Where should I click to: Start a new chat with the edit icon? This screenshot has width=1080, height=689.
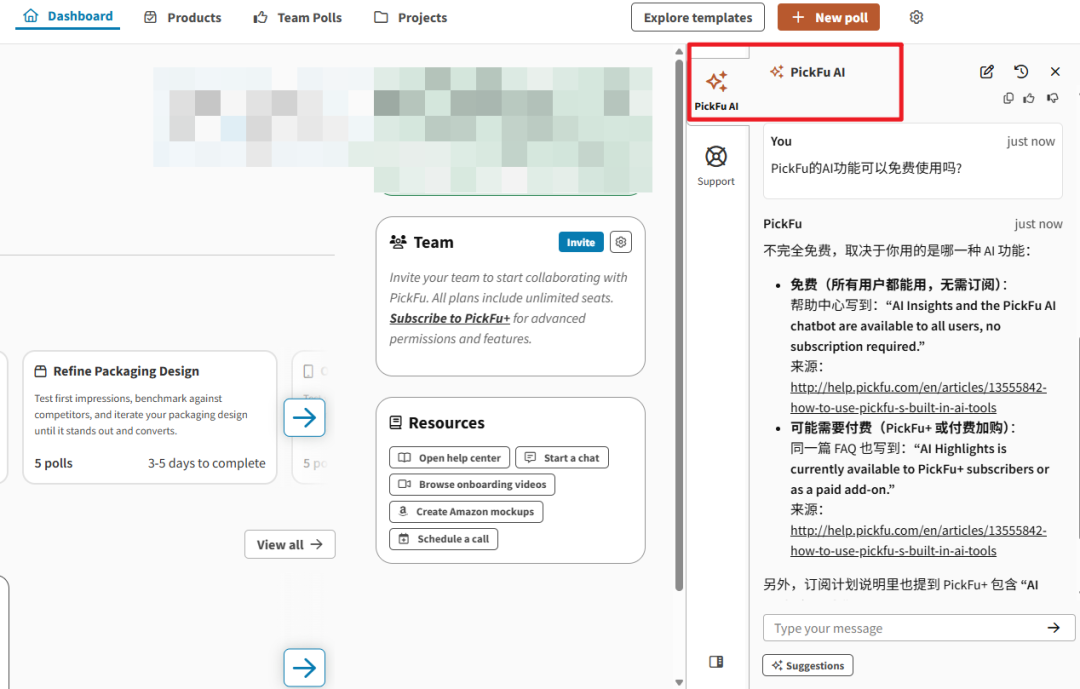click(x=987, y=72)
